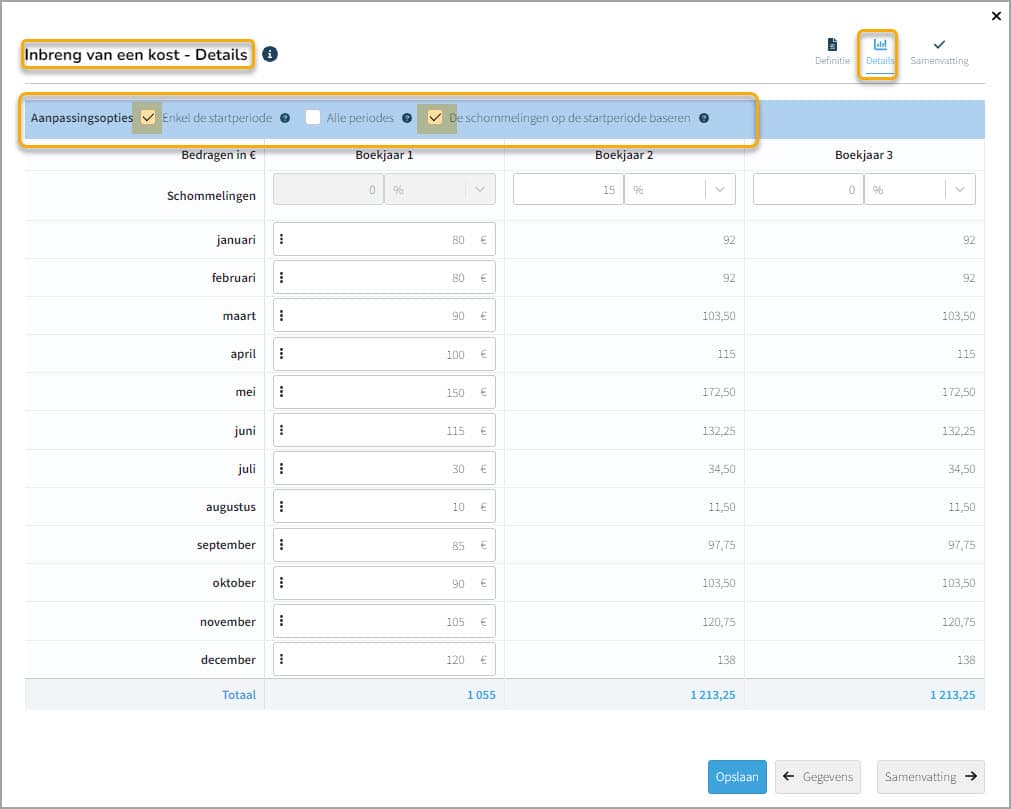Open the three-dot menu for mei
This screenshot has width=1011, height=809.
click(x=282, y=391)
